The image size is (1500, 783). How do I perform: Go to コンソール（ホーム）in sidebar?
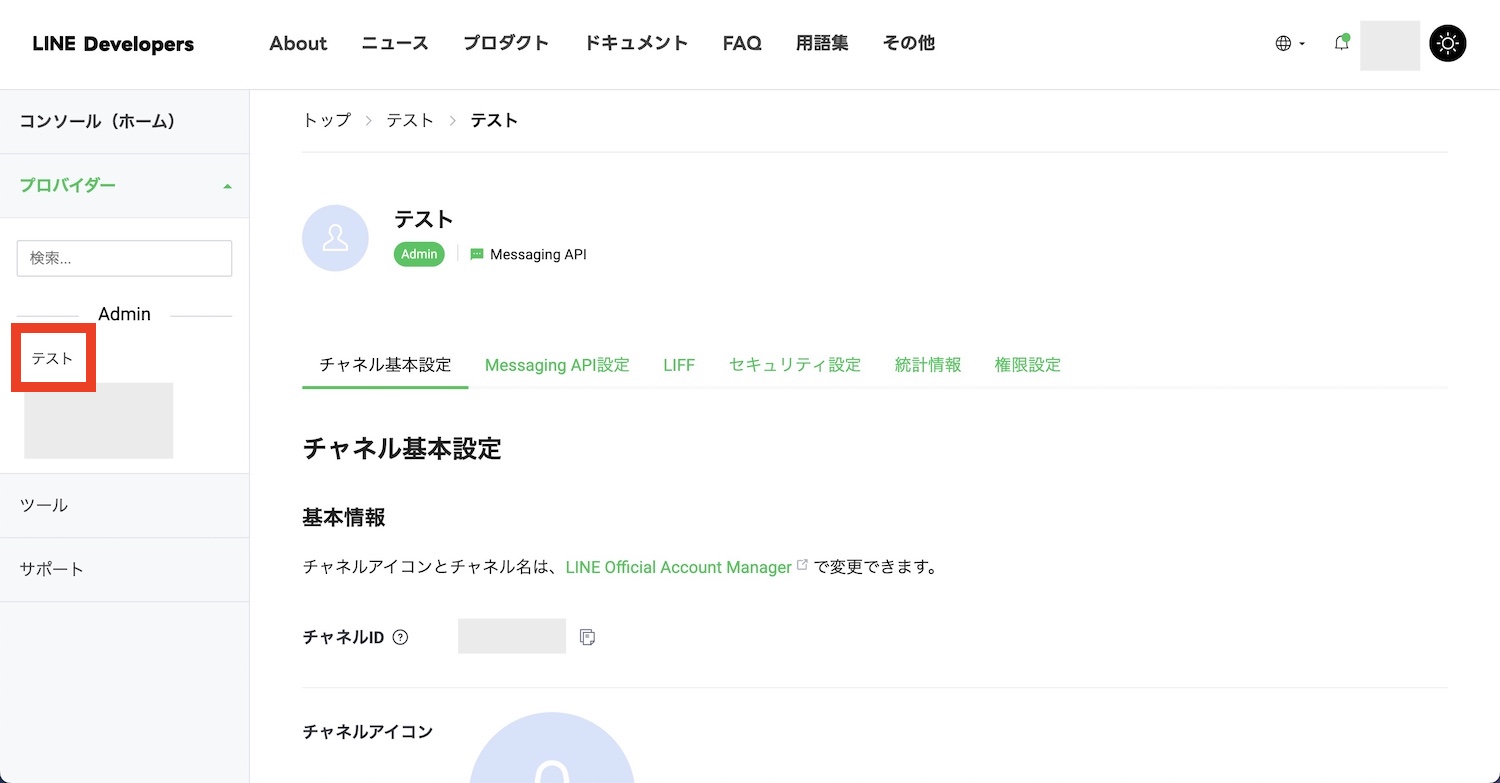click(124, 122)
